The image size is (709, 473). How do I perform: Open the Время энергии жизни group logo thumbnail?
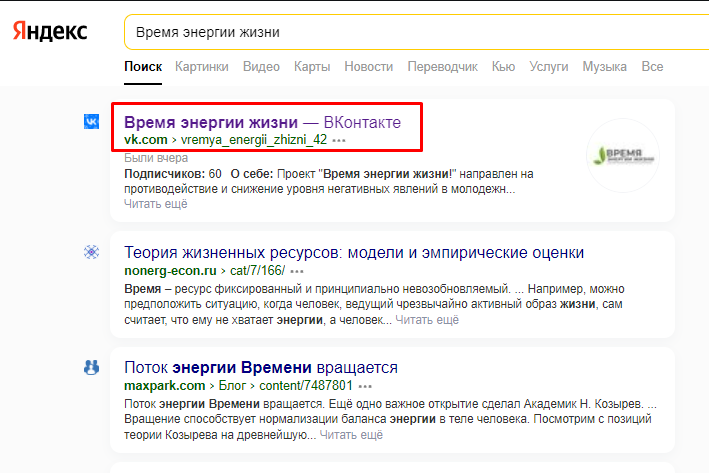623,155
